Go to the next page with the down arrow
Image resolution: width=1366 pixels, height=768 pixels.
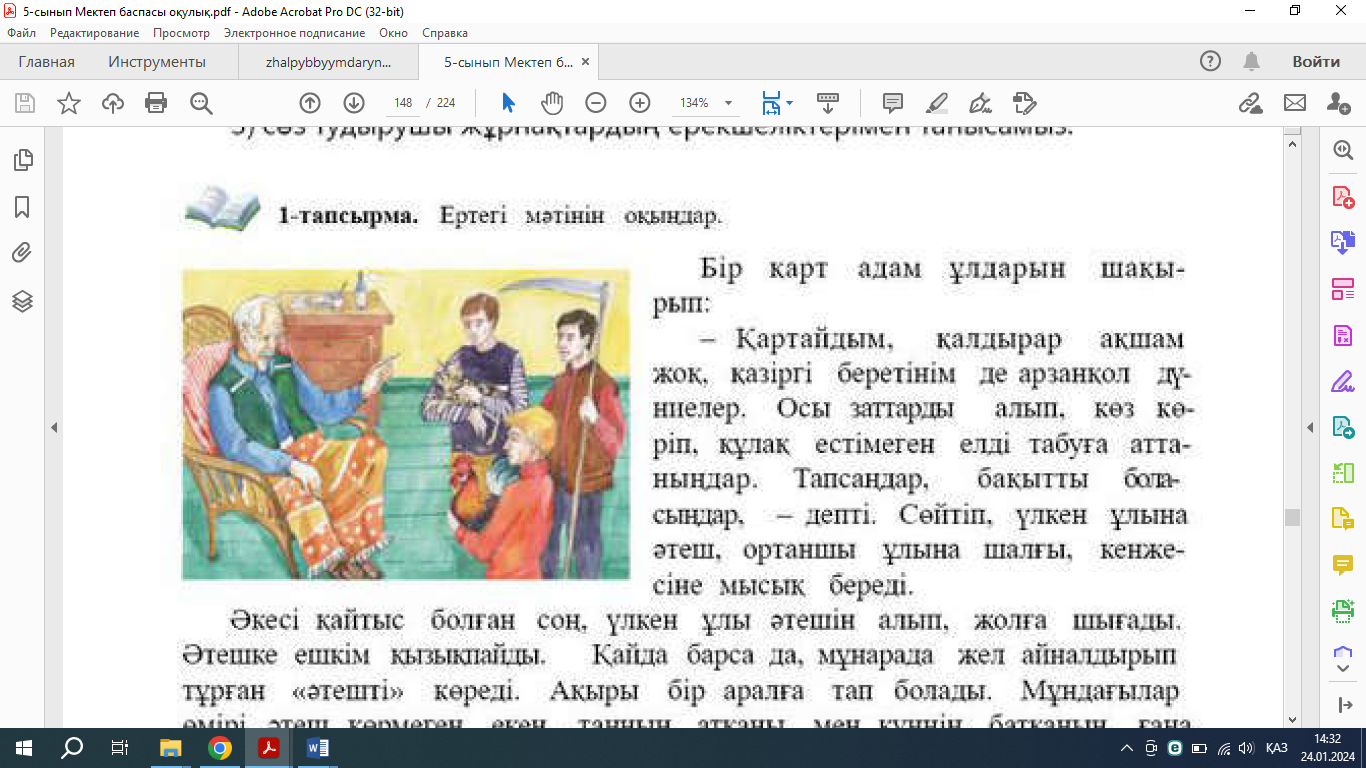tap(354, 103)
